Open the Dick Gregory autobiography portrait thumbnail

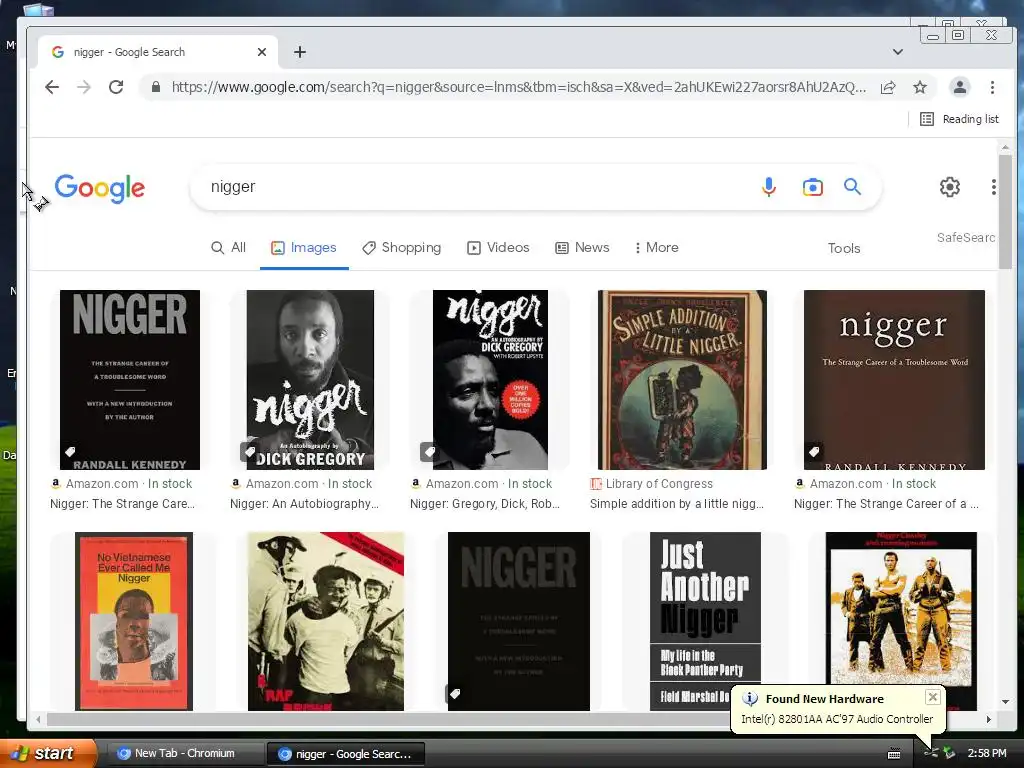[x=310, y=379]
